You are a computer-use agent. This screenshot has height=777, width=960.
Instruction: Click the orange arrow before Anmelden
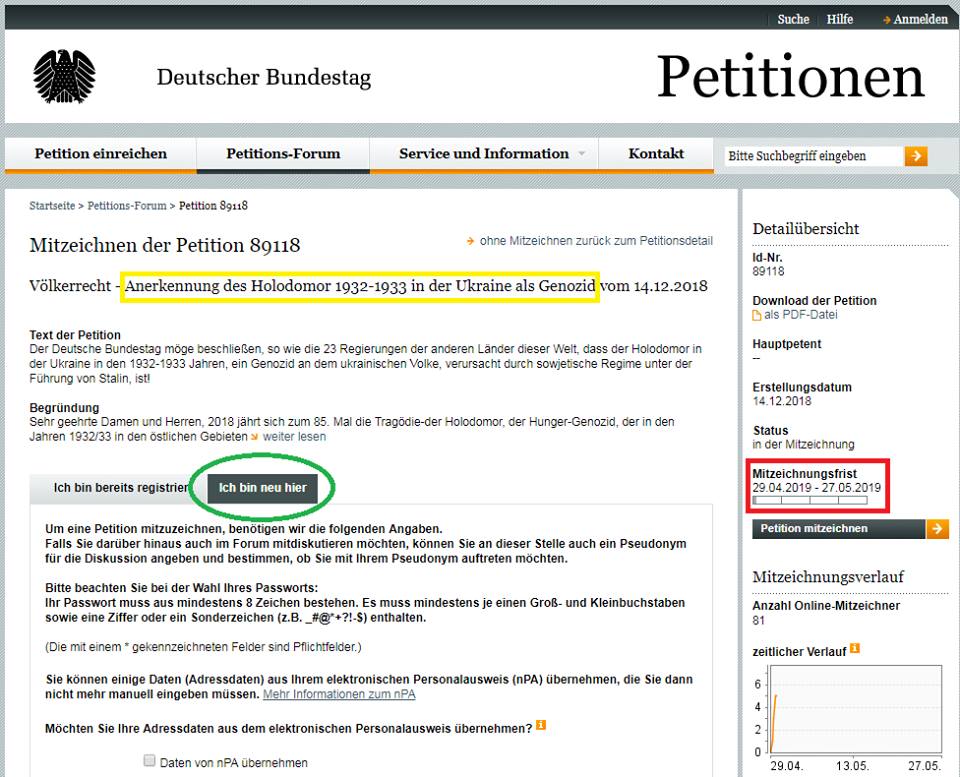886,20
